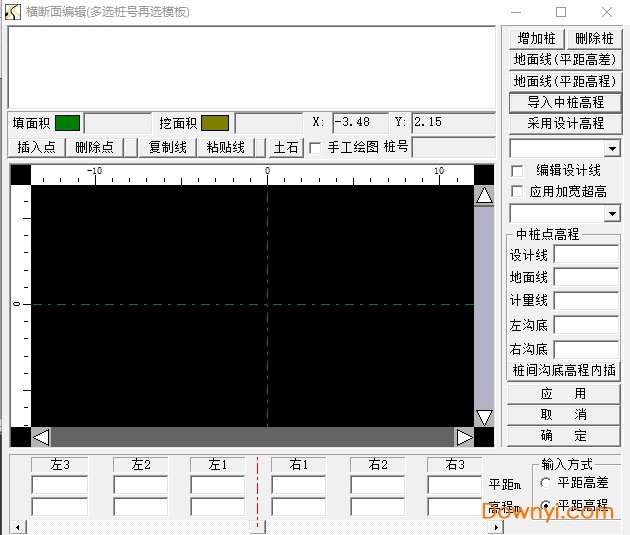Focus the 左沟底 elevation field
The width and height of the screenshot is (630, 535).
click(586, 325)
